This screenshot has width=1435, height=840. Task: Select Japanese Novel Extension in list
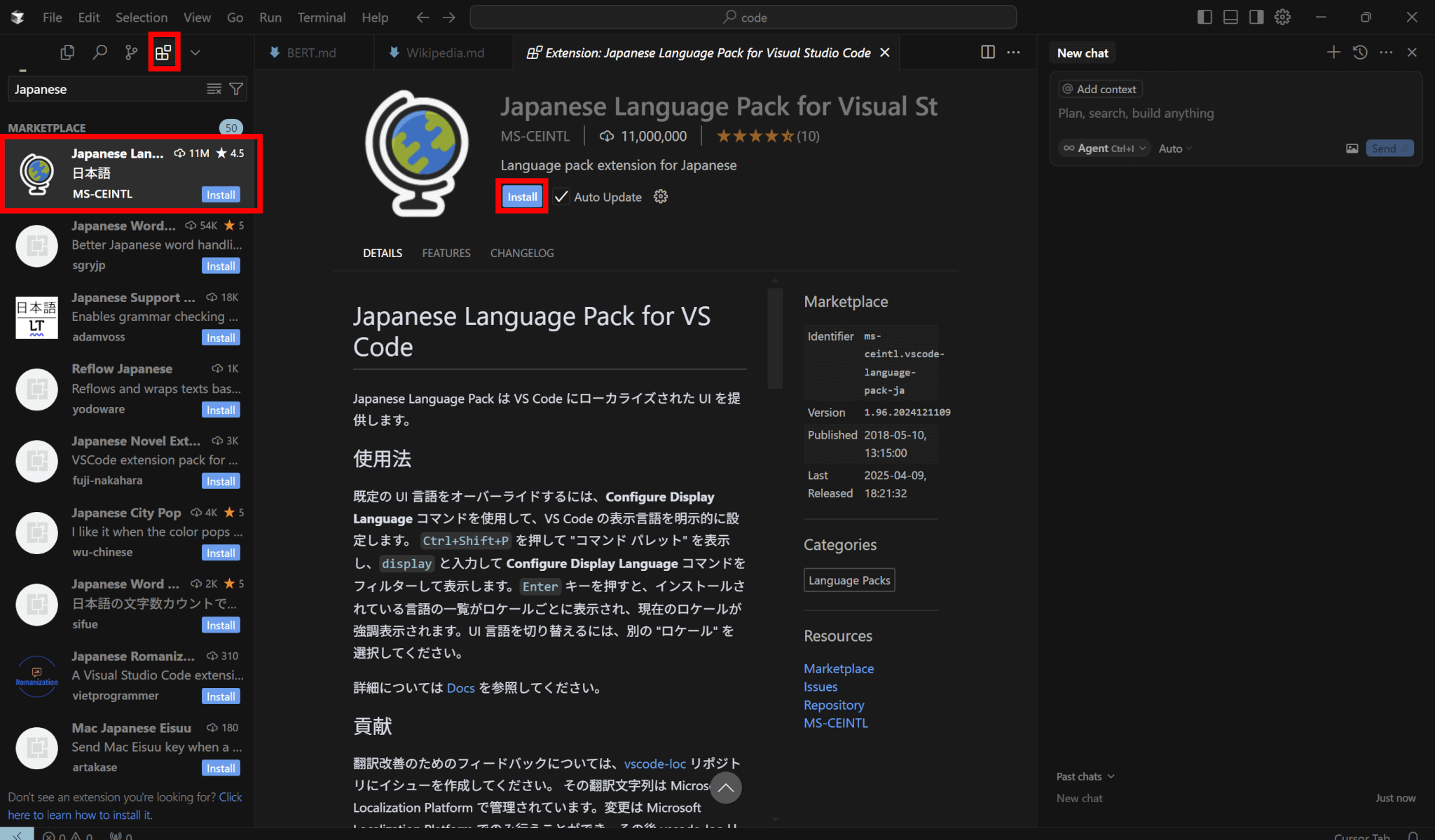[127, 461]
